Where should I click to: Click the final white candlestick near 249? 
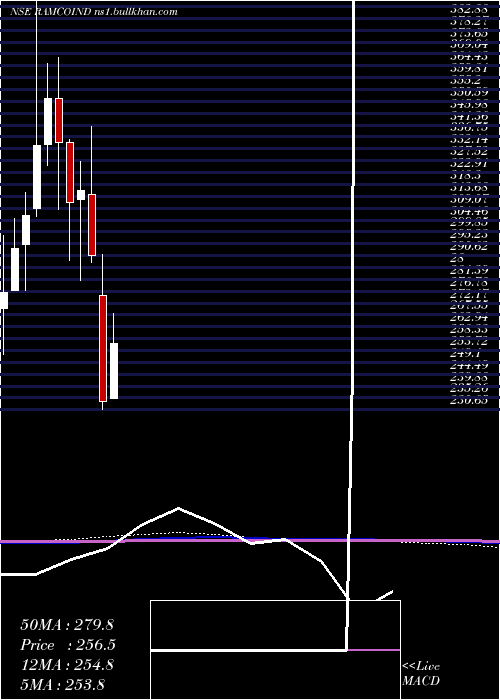114,371
